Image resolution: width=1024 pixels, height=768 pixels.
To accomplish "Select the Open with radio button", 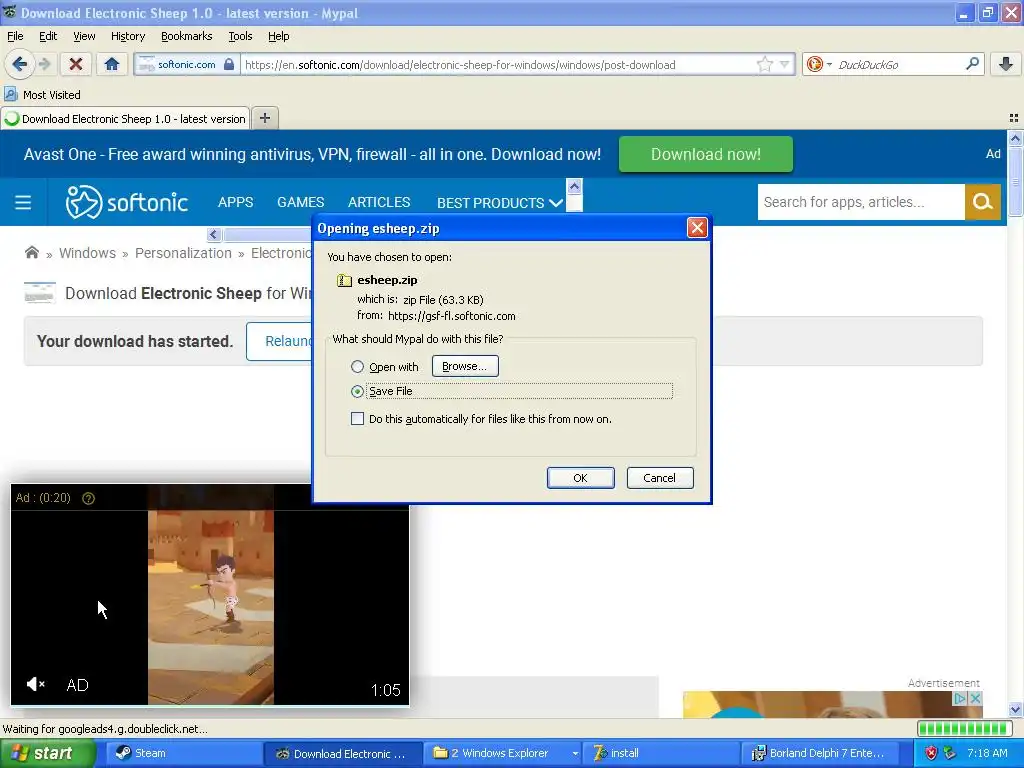I will point(357,366).
